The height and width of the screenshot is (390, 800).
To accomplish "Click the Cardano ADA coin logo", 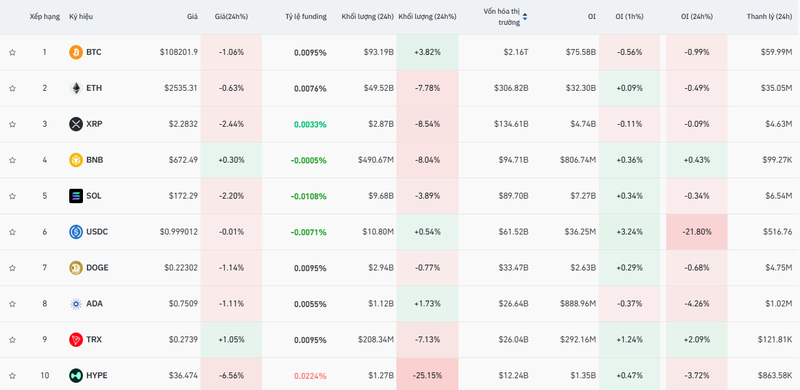I will (x=76, y=304).
